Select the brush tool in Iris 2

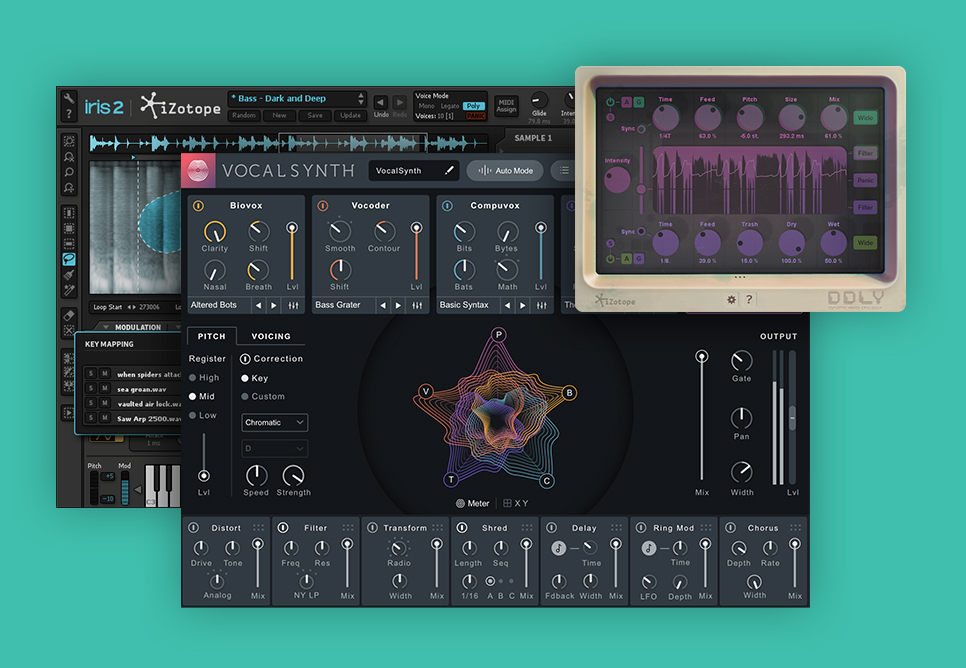69,275
